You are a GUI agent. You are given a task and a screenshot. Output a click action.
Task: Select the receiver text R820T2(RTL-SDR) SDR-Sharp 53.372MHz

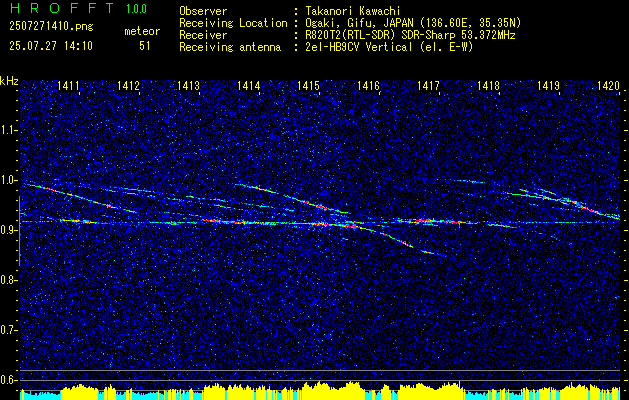pyautogui.click(x=410, y=35)
